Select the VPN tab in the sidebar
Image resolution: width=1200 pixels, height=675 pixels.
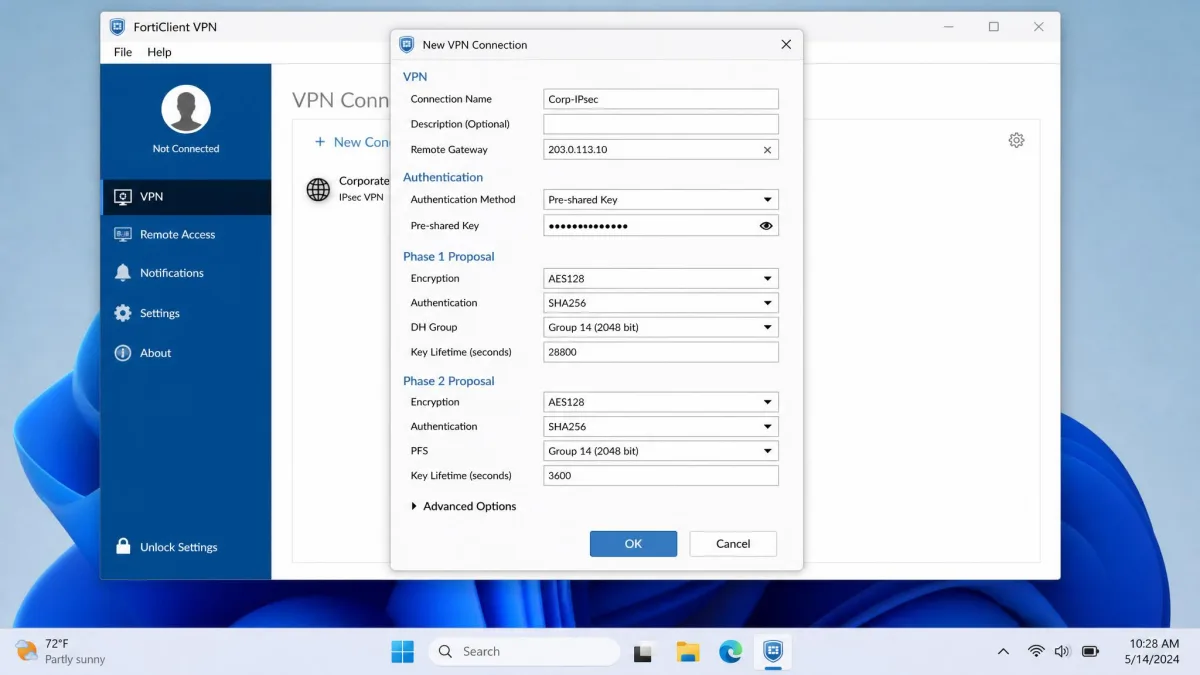tap(186, 197)
